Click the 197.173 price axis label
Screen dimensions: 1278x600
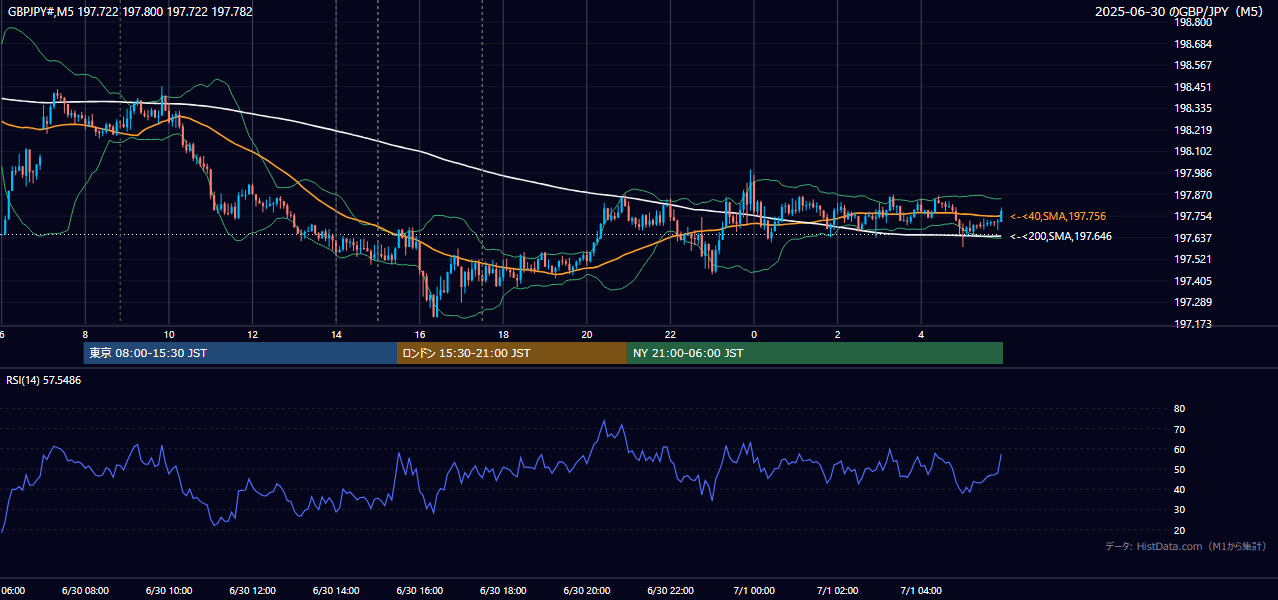pyautogui.click(x=1193, y=324)
